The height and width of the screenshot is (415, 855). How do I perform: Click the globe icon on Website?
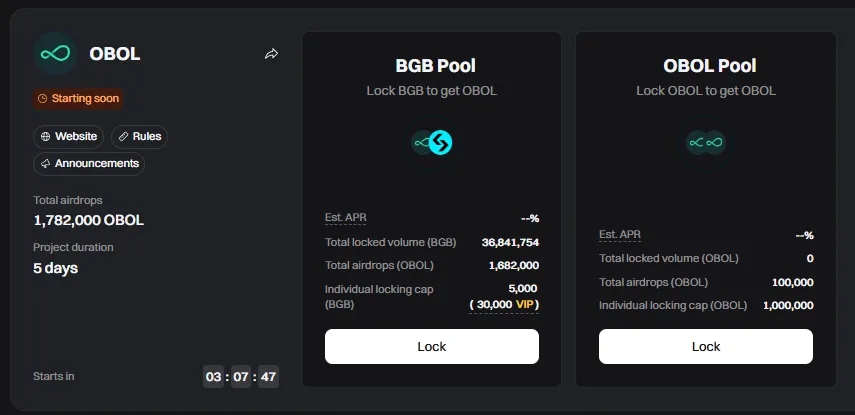click(45, 136)
